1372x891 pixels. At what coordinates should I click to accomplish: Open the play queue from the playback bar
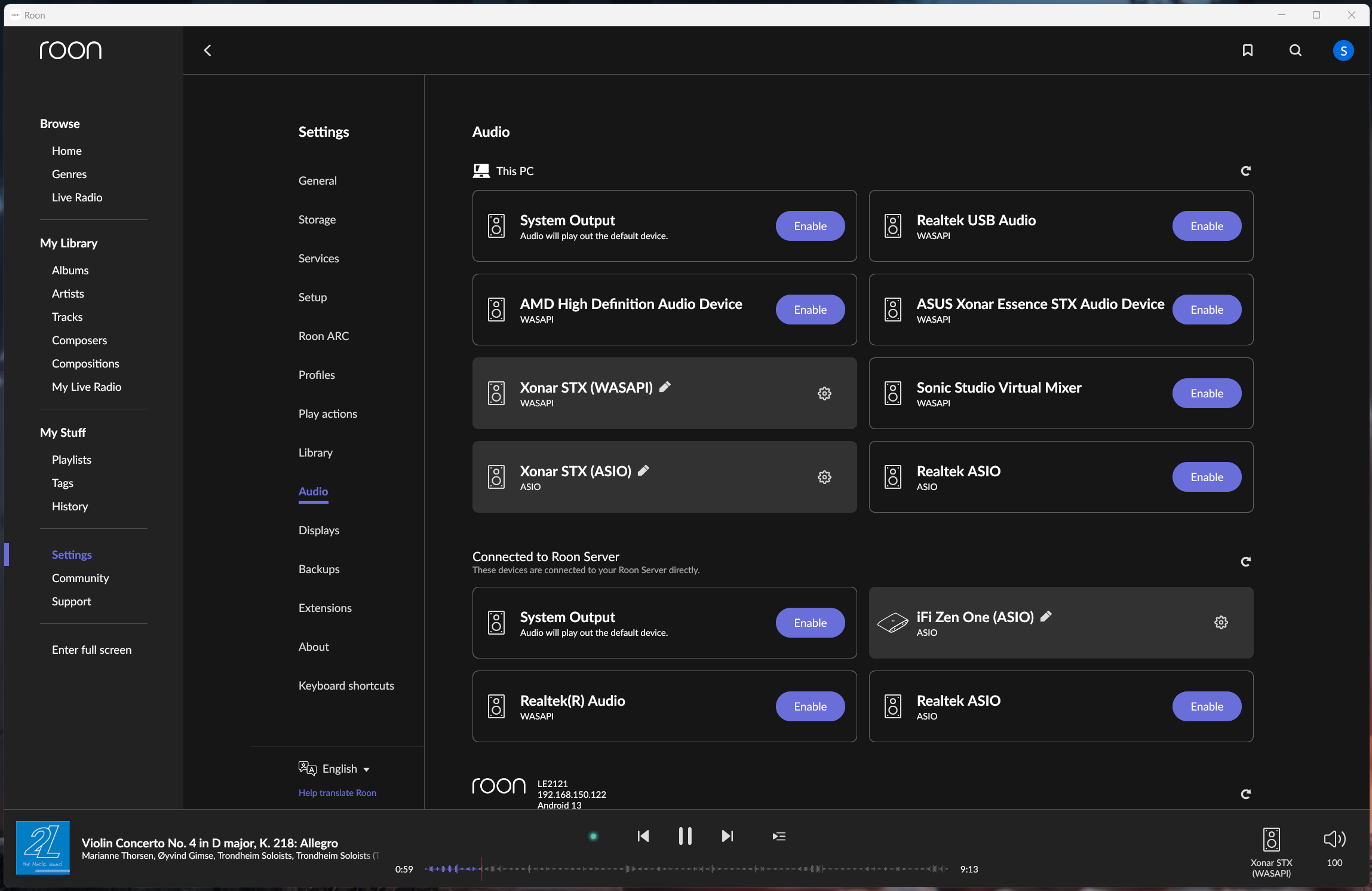[778, 836]
